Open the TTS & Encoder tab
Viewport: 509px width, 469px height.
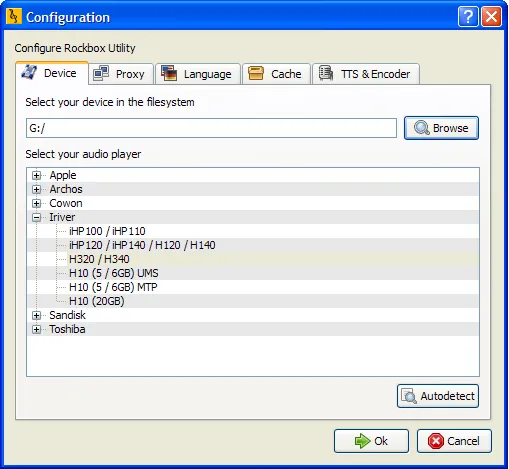coord(366,74)
